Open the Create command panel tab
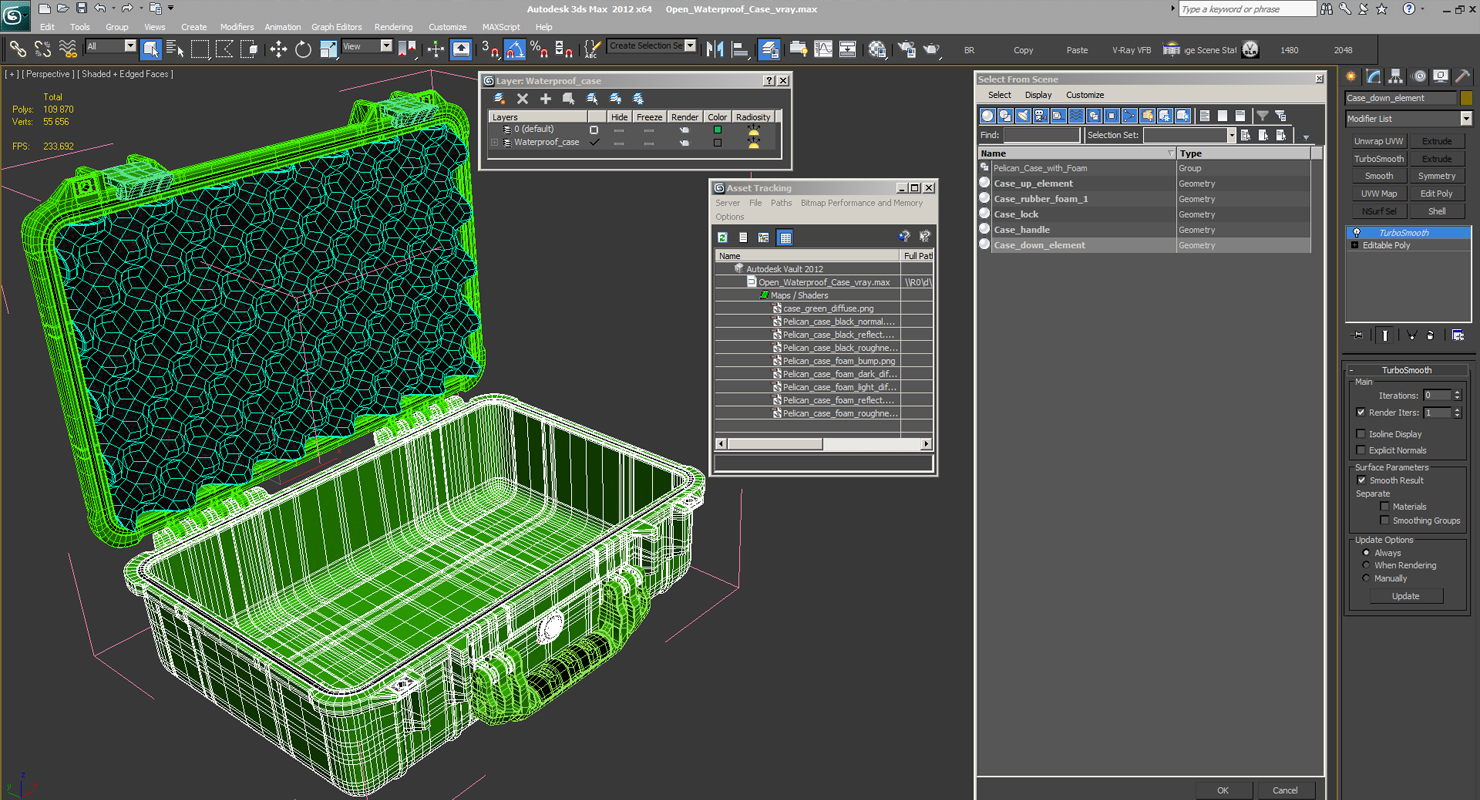 pos(1352,76)
